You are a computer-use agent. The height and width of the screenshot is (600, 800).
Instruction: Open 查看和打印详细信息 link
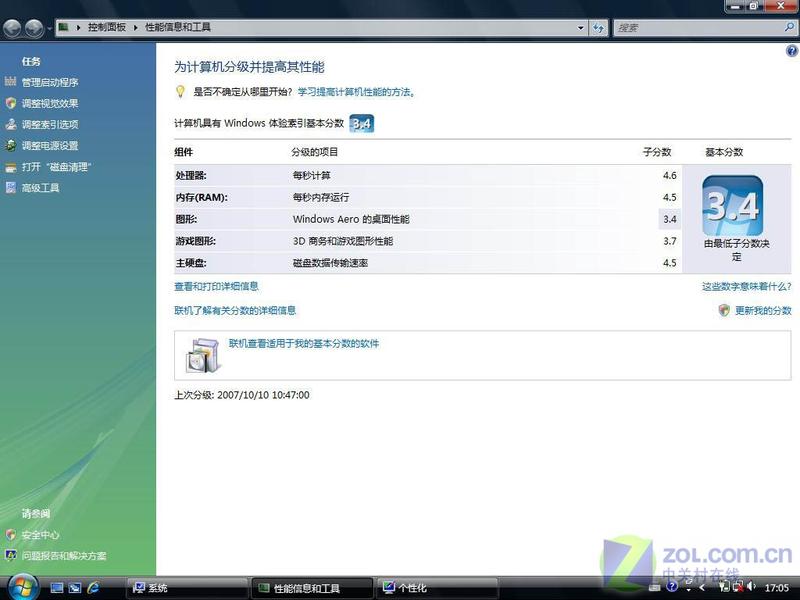[216, 286]
